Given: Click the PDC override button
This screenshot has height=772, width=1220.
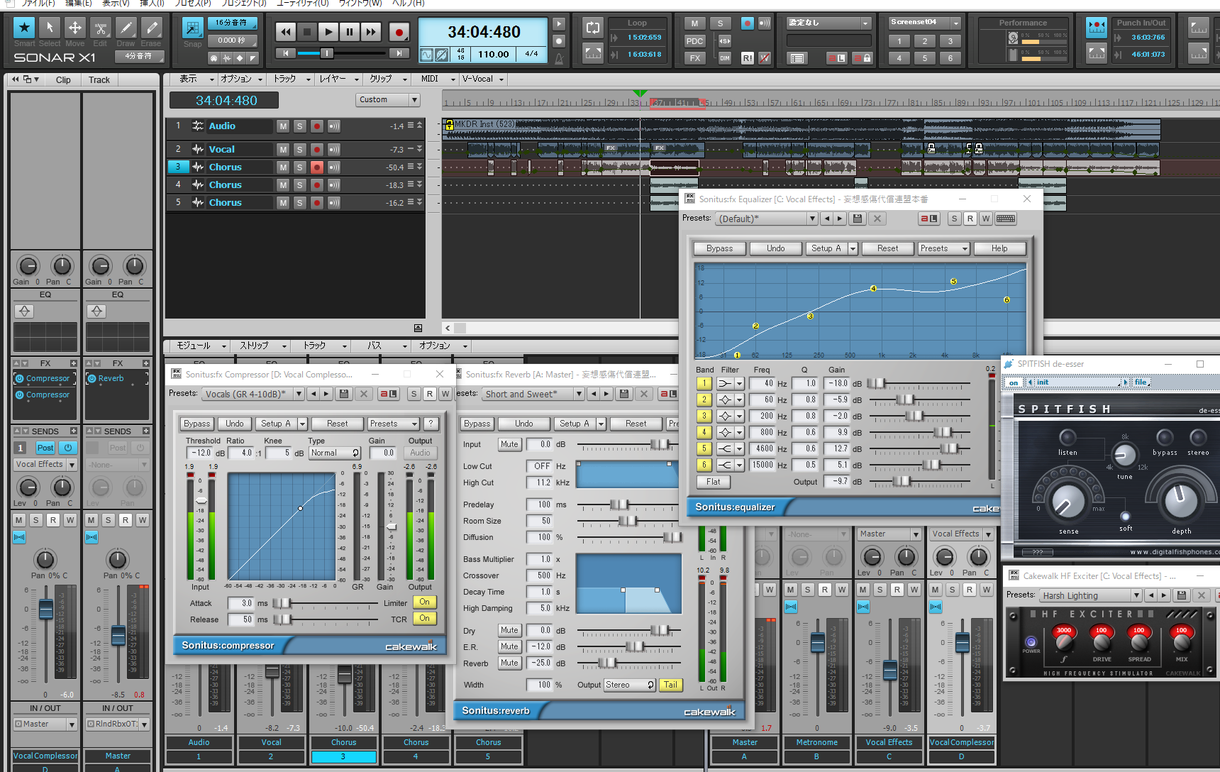Looking at the screenshot, I should click(x=695, y=41).
